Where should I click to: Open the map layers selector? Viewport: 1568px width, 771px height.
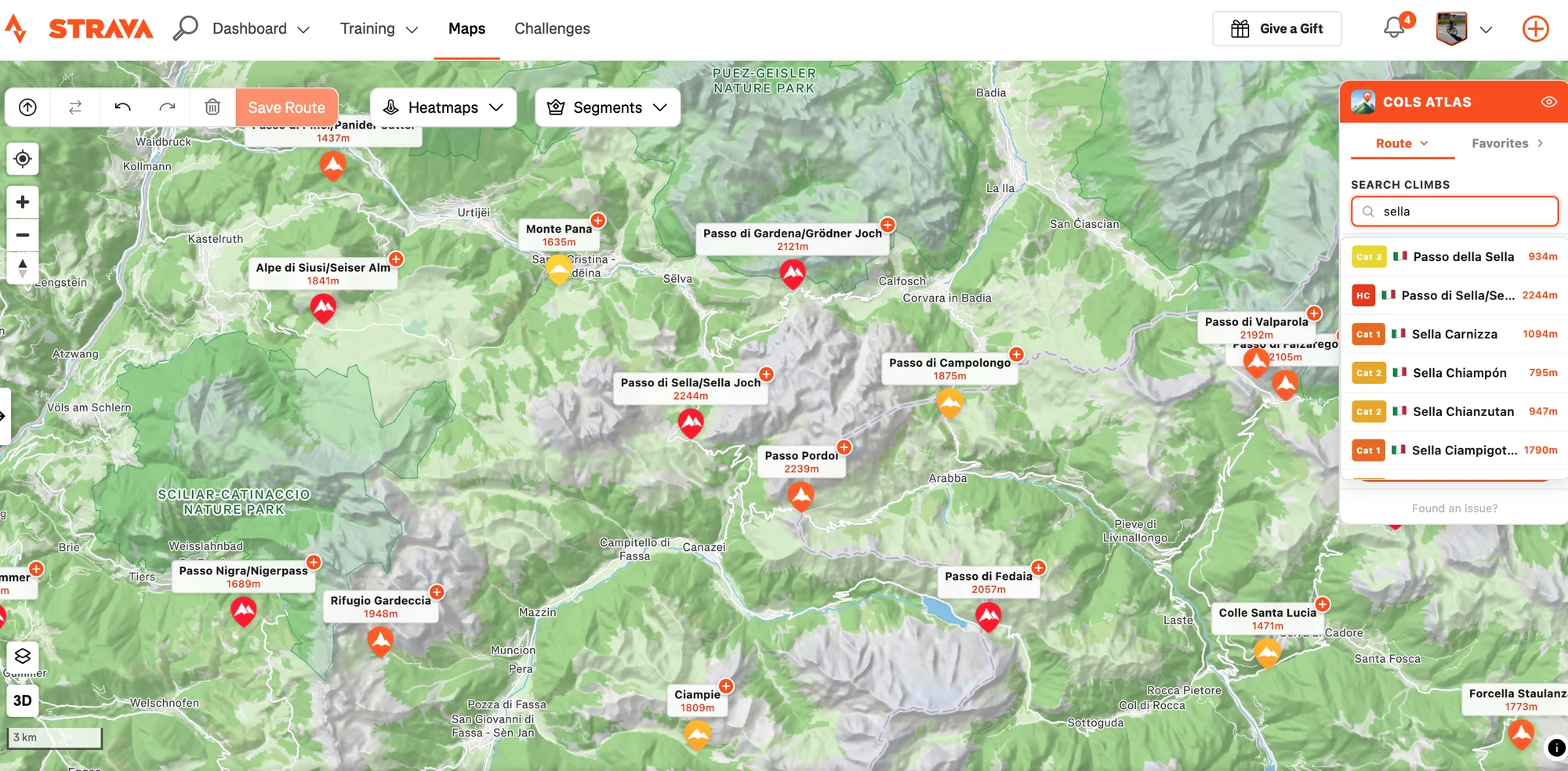[23, 656]
